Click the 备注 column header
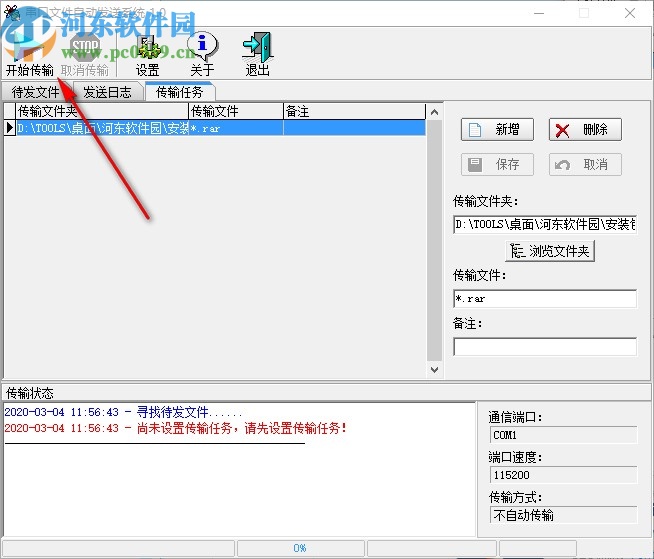The image size is (654, 559). tap(355, 111)
